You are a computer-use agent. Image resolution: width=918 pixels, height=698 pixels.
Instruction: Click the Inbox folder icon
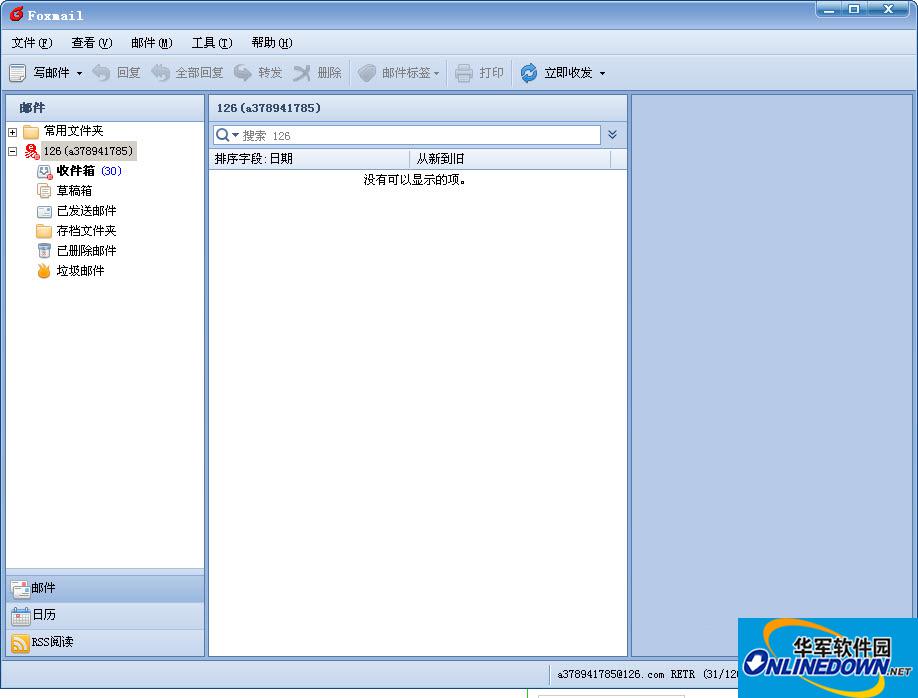pyautogui.click(x=44, y=172)
